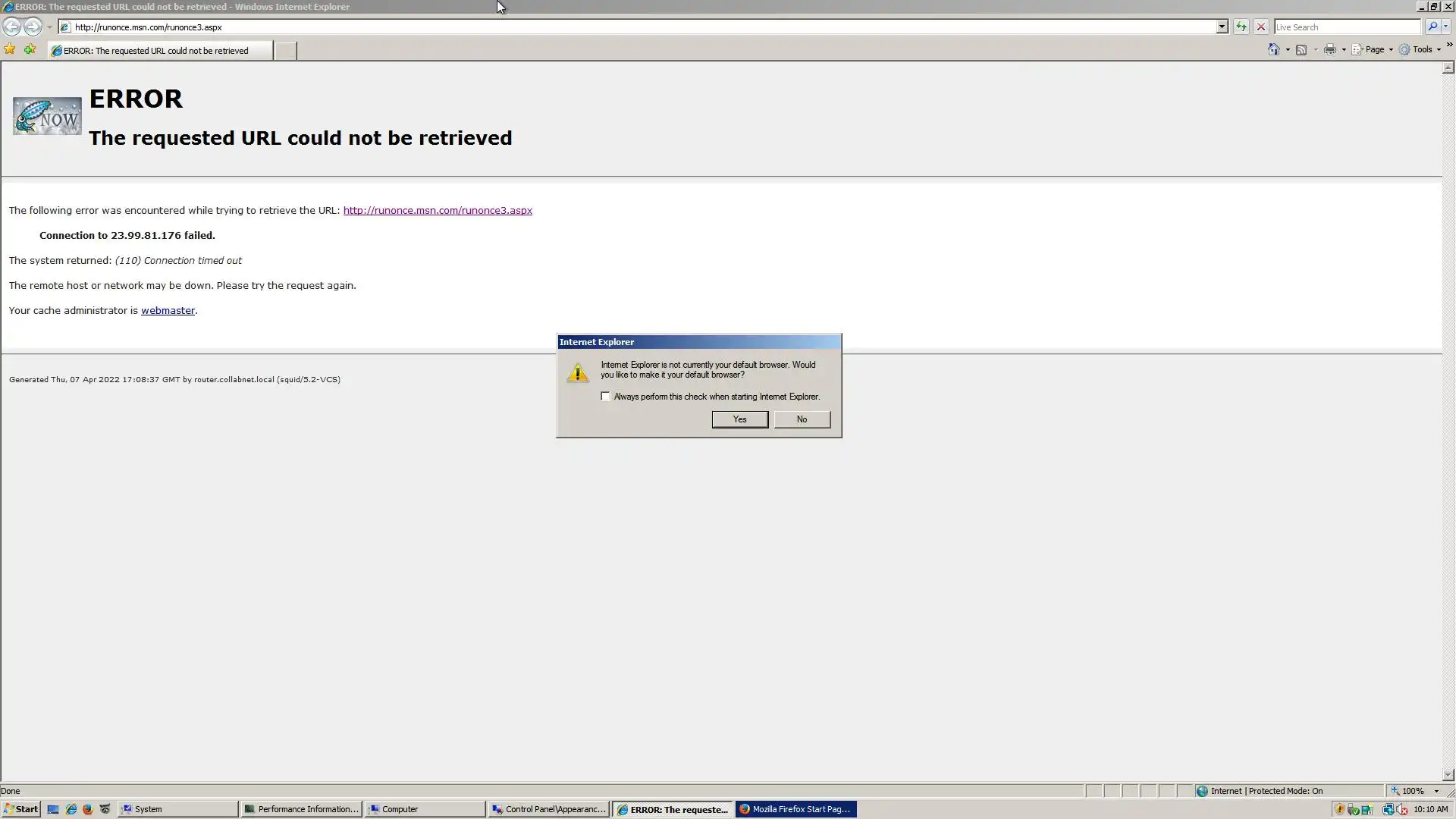Click the Add to Favorites icon
Viewport: 1456px width, 819px height.
click(x=30, y=49)
